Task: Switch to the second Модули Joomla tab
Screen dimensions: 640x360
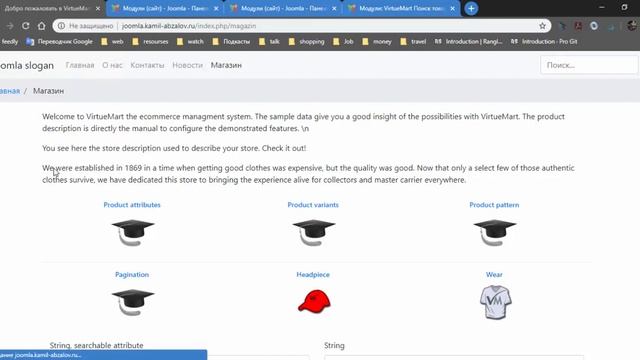Action: [165, 8]
